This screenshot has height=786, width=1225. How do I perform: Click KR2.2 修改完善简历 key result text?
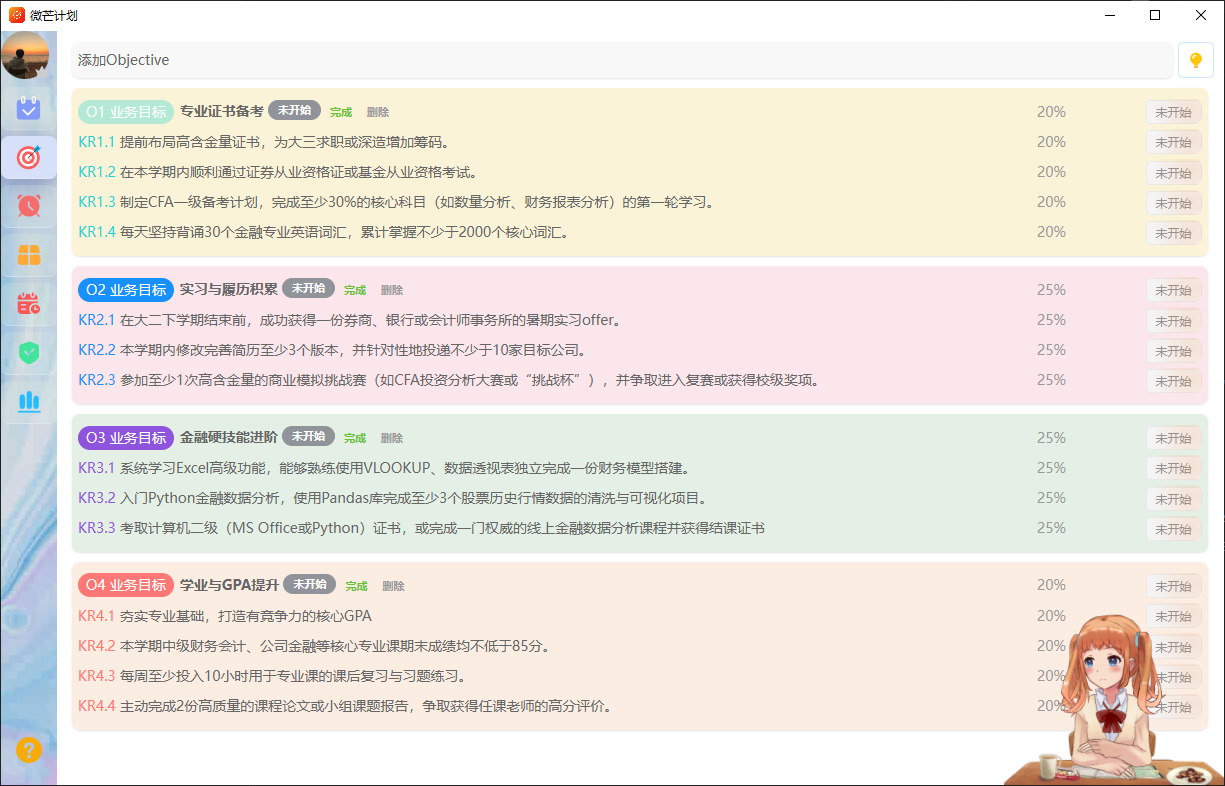pyautogui.click(x=332, y=350)
